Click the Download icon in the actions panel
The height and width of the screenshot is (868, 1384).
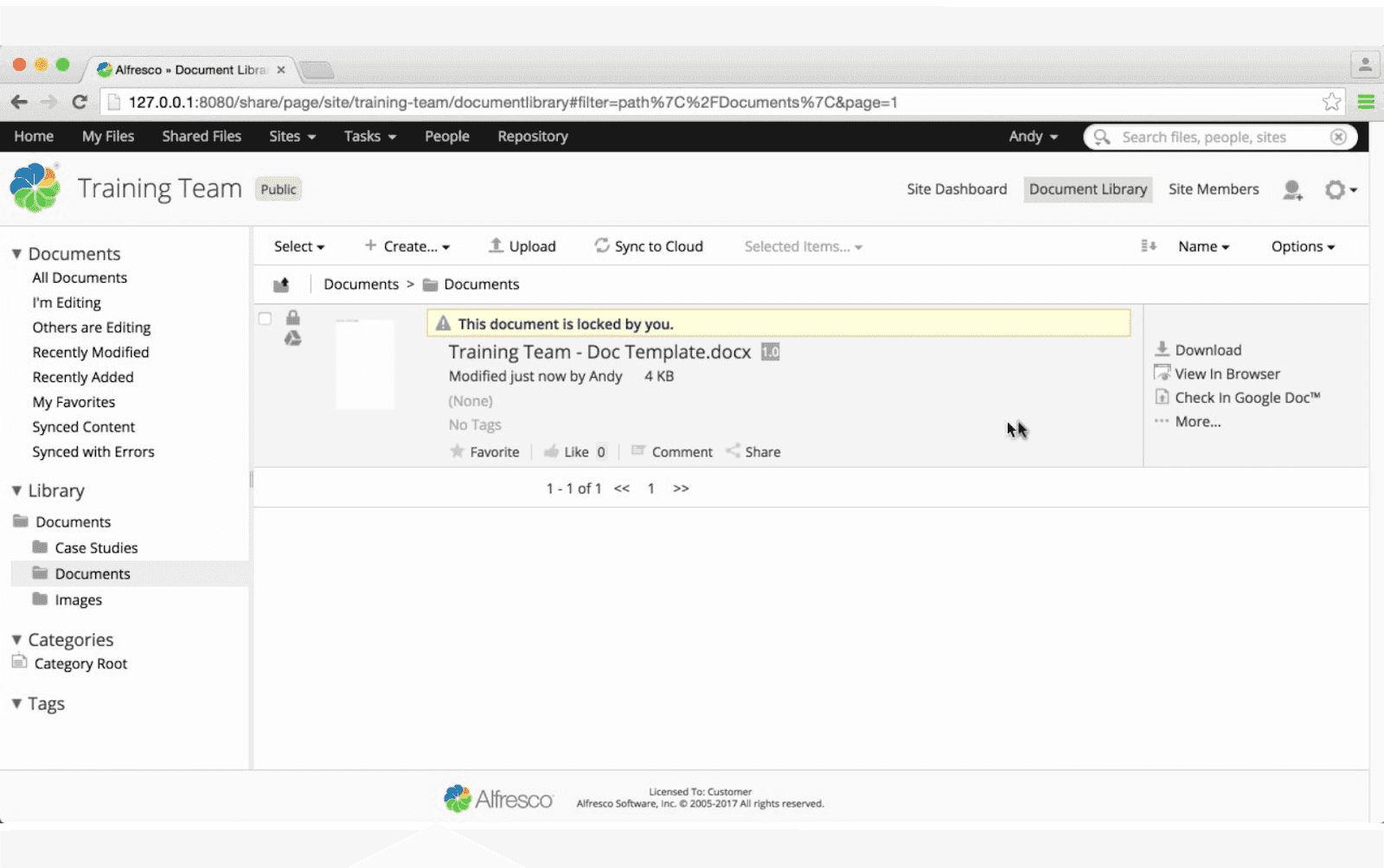[x=1163, y=349]
